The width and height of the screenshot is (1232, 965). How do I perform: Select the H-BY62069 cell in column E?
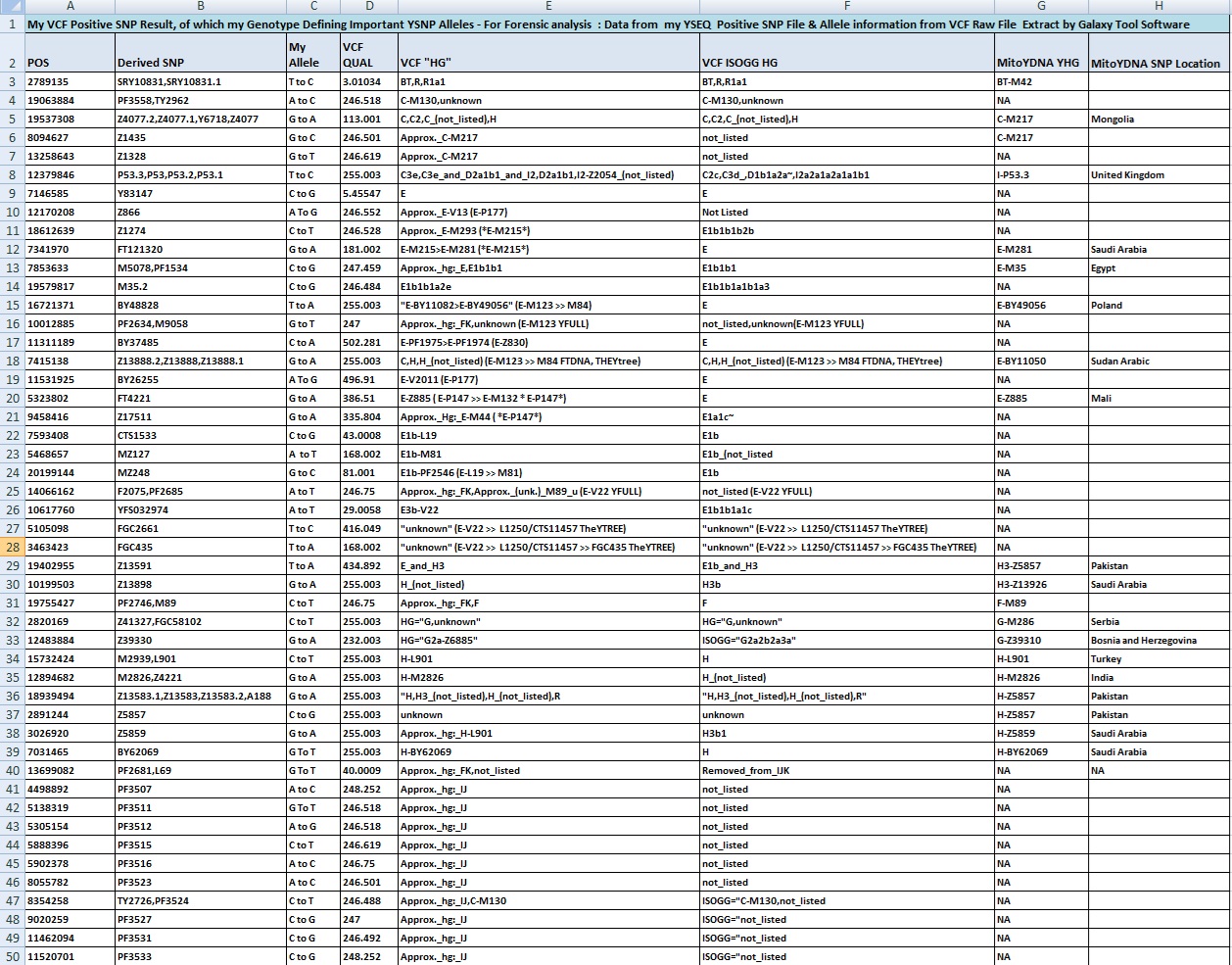click(x=548, y=751)
